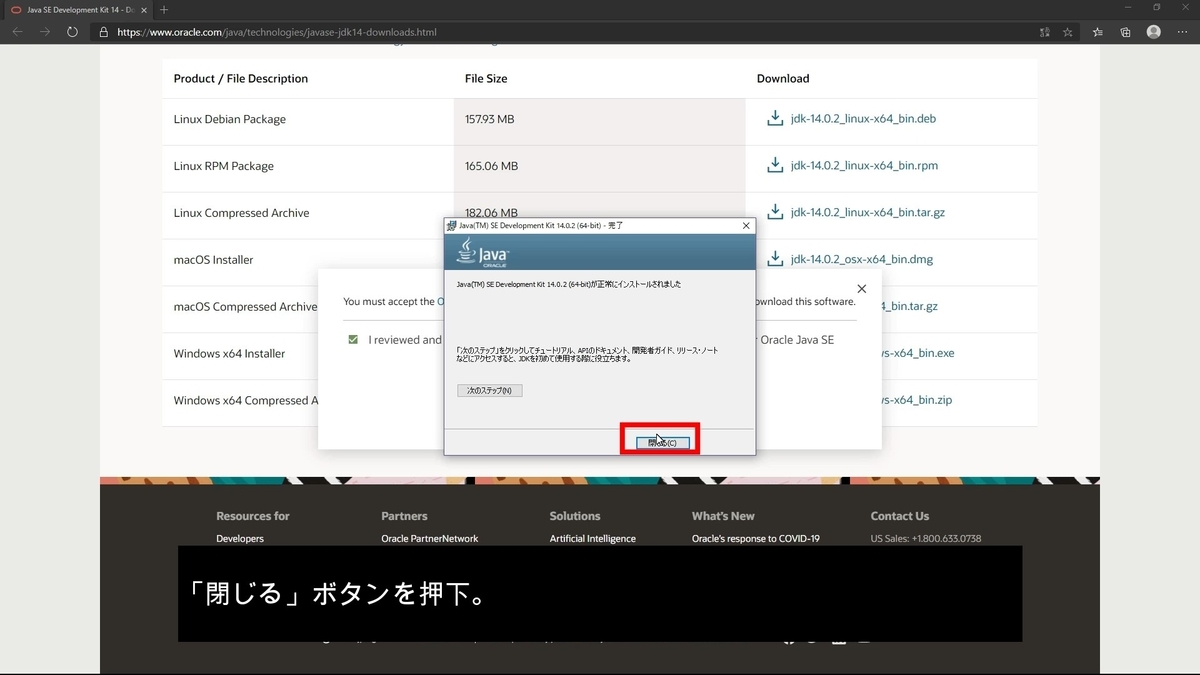Click download icon for osx-x64_bin.dmg
The height and width of the screenshot is (675, 1200).
[775, 259]
